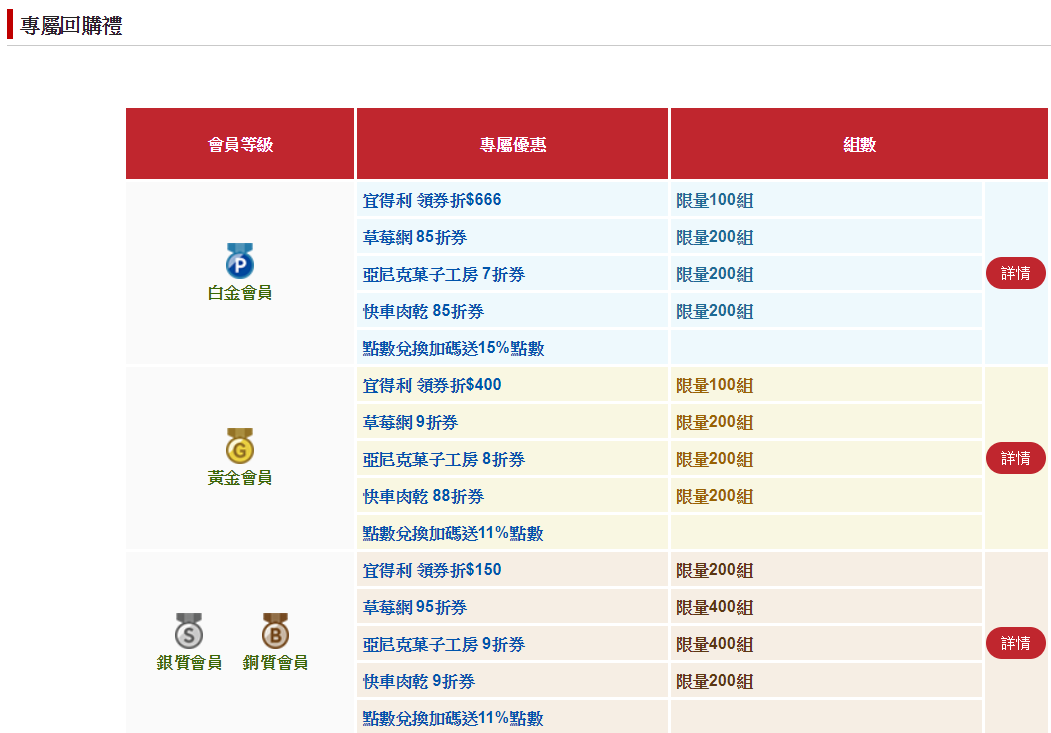Open 詳情 for the 黃金會員 offers
1051x733 pixels.
point(1015,458)
